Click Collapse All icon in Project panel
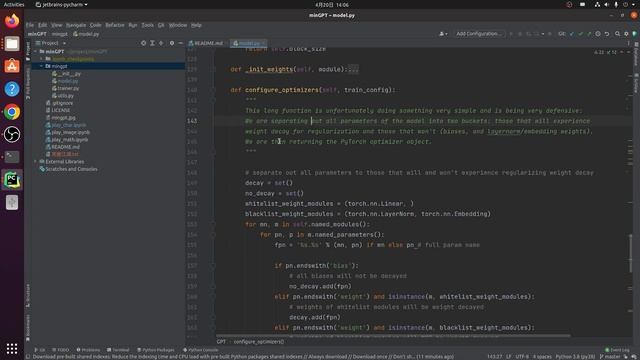 click(x=161, y=43)
